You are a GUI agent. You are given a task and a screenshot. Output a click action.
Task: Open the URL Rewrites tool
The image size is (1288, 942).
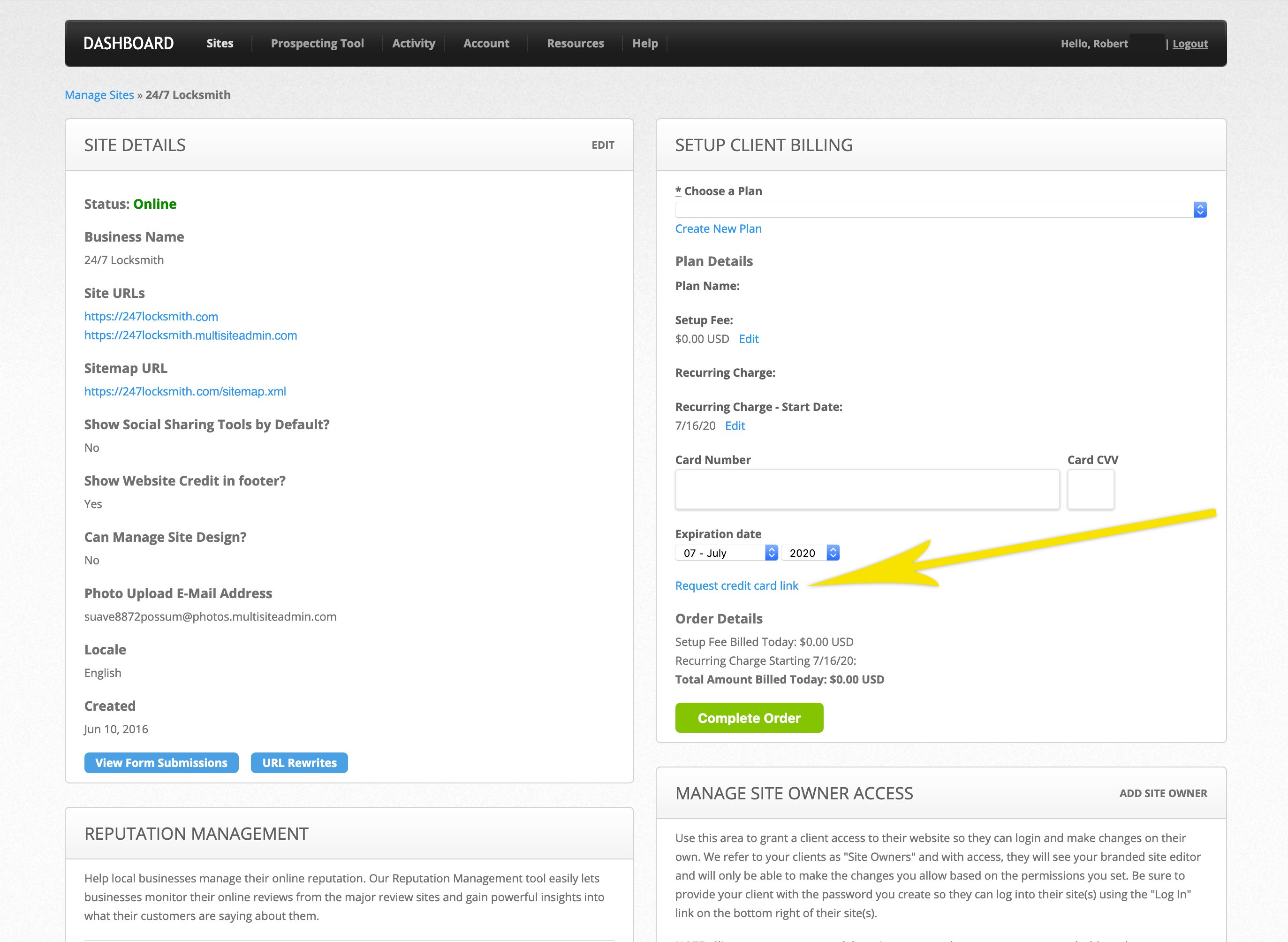(299, 762)
